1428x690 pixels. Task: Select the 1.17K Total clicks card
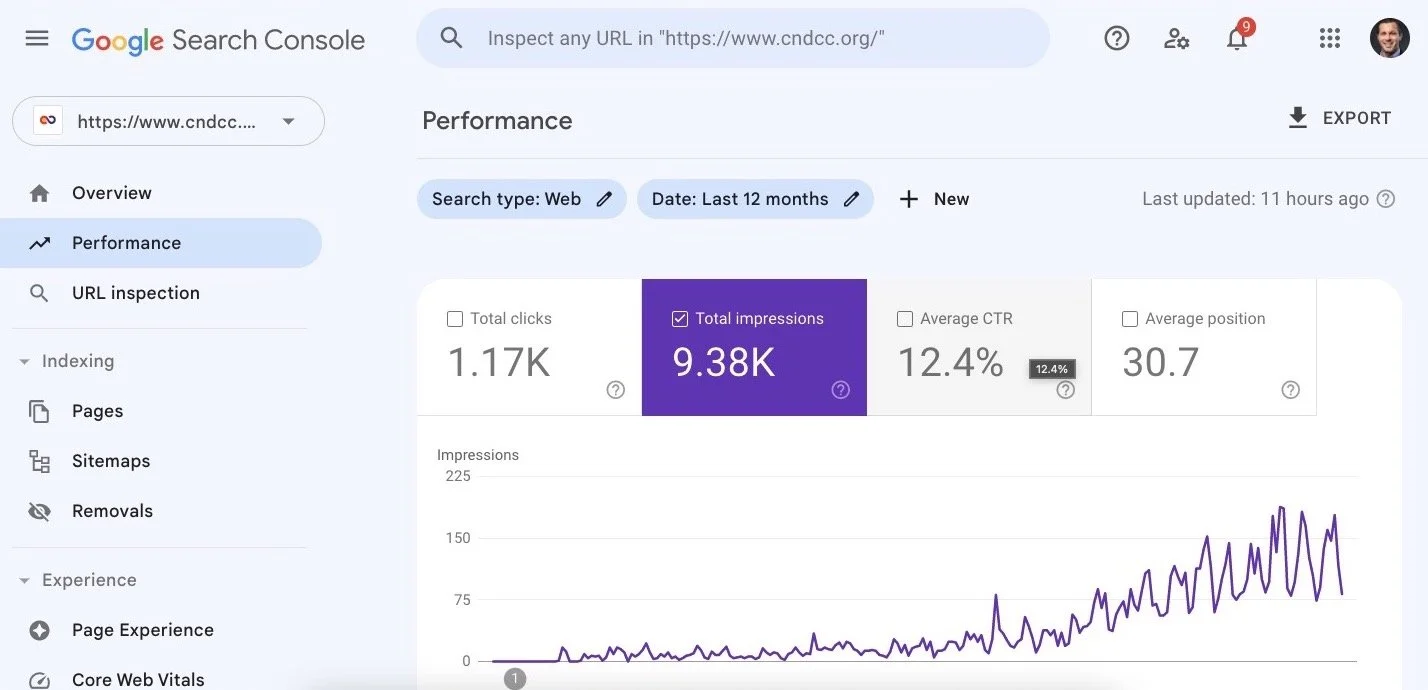(529, 347)
